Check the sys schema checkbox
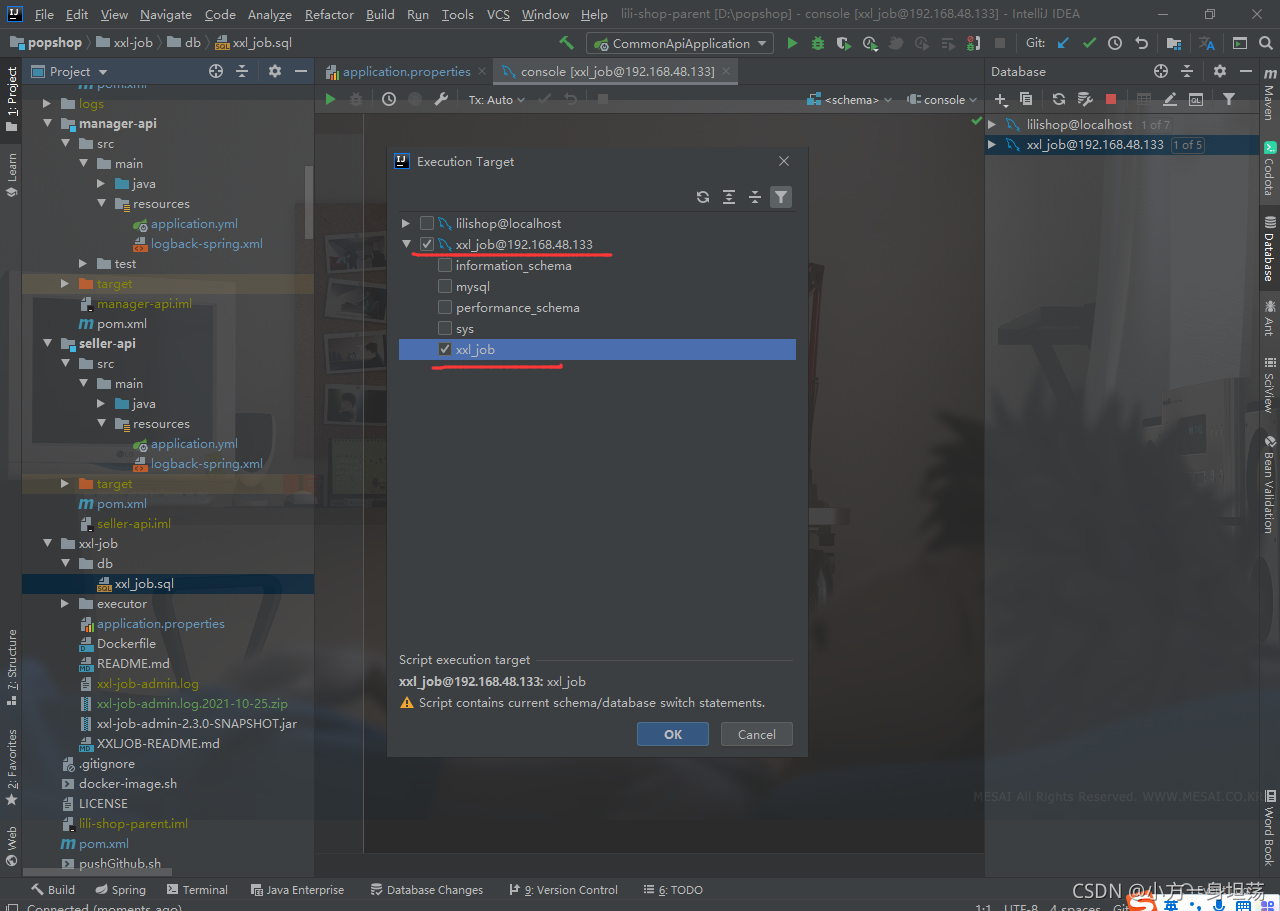The width and height of the screenshot is (1280, 911). (445, 328)
